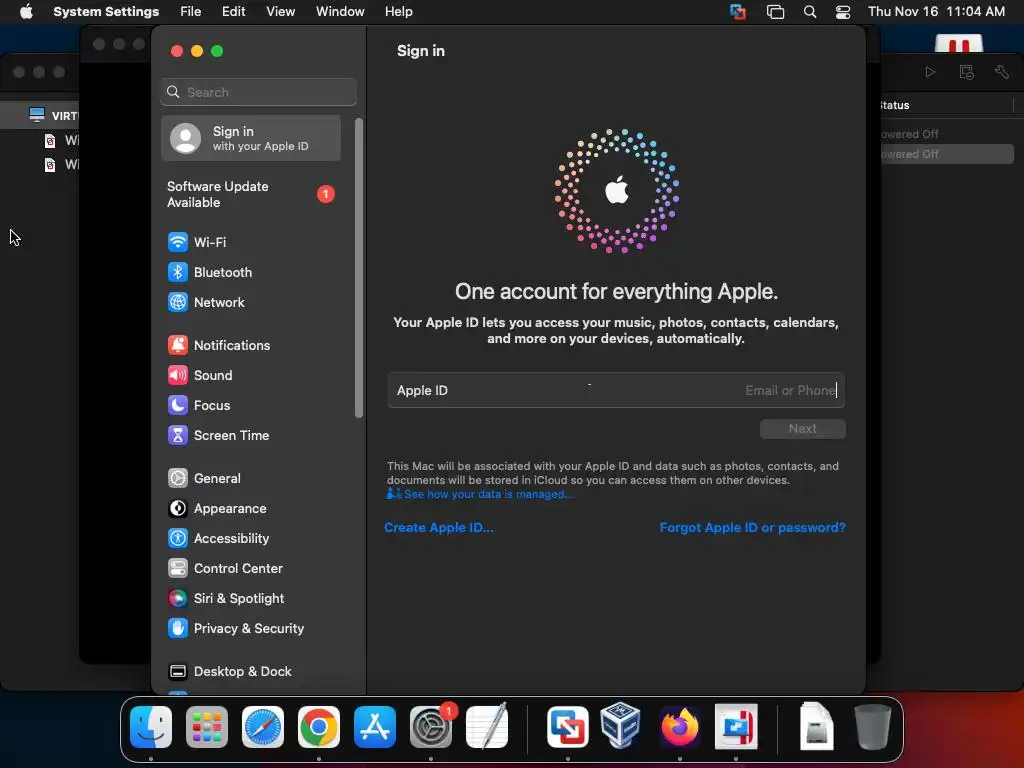
Task: Open Control Center in menu bar
Action: pos(843,12)
